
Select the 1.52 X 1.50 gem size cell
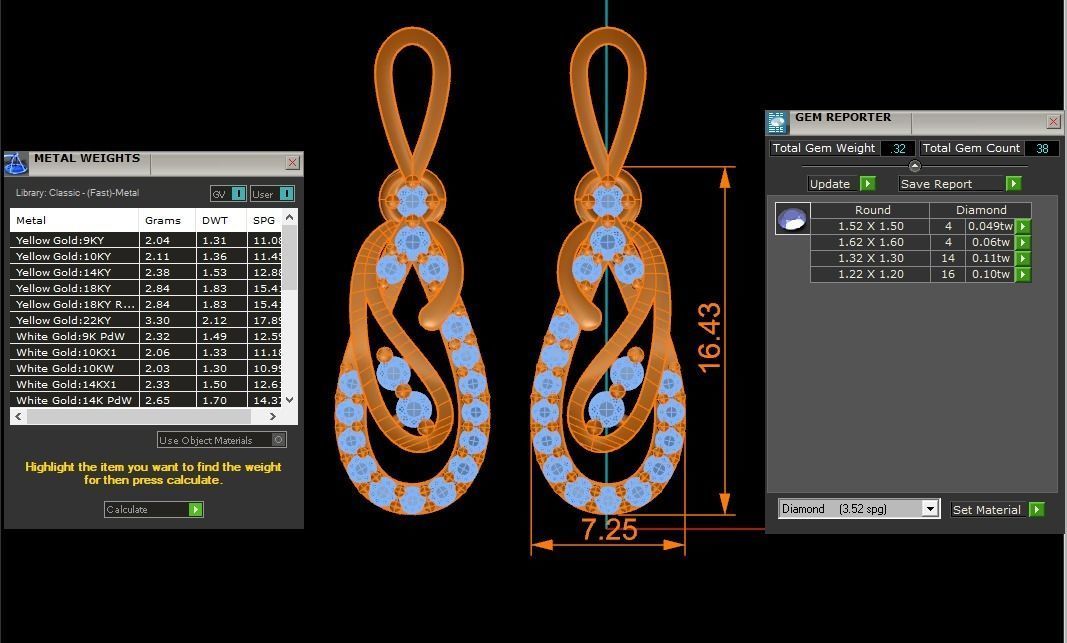pos(870,227)
